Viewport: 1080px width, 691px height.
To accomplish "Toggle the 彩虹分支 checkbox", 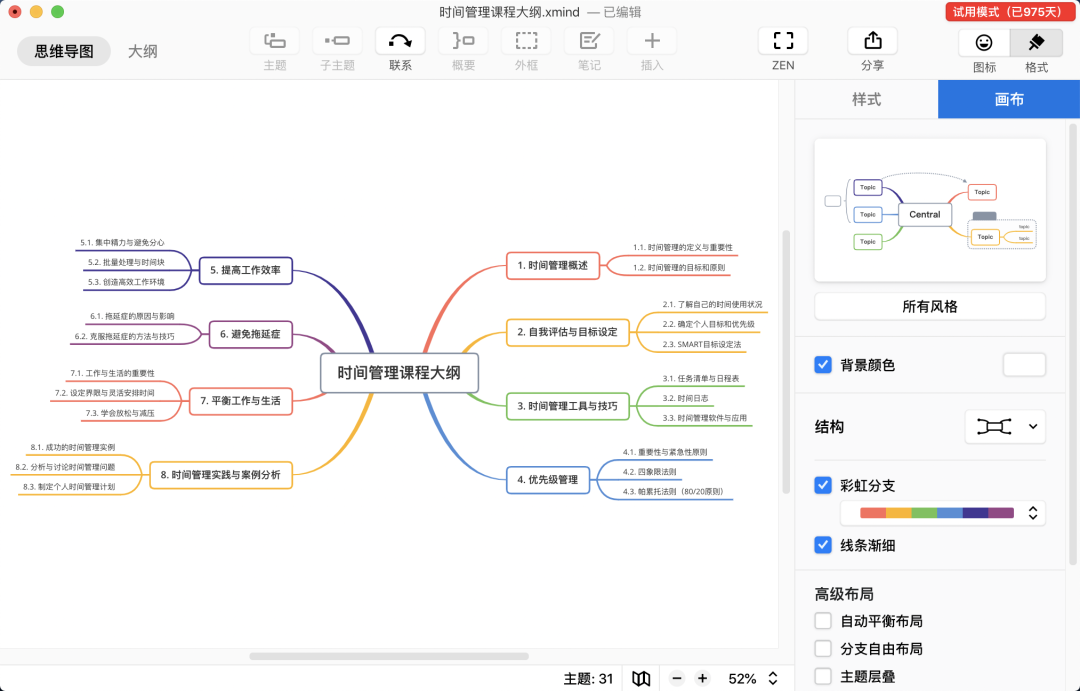I will [823, 485].
